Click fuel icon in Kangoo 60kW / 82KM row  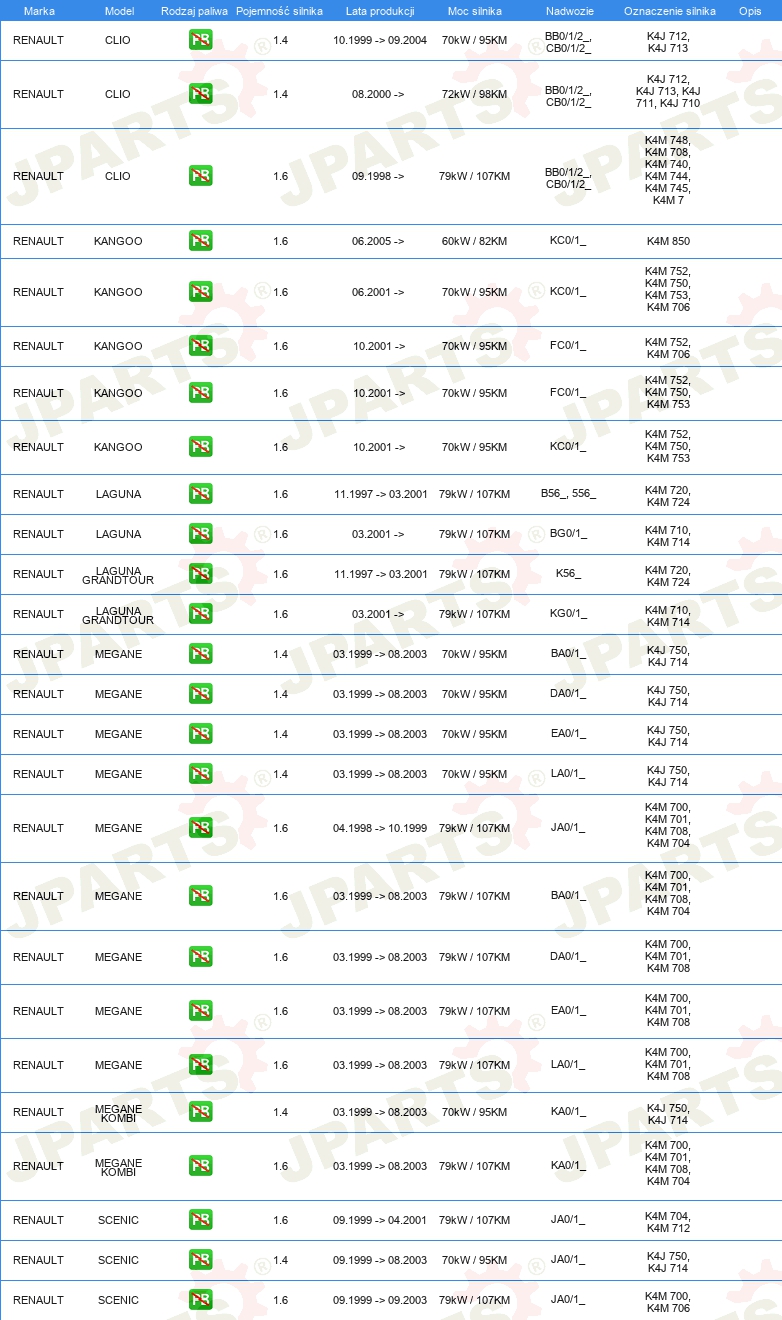pyautogui.click(x=200, y=241)
